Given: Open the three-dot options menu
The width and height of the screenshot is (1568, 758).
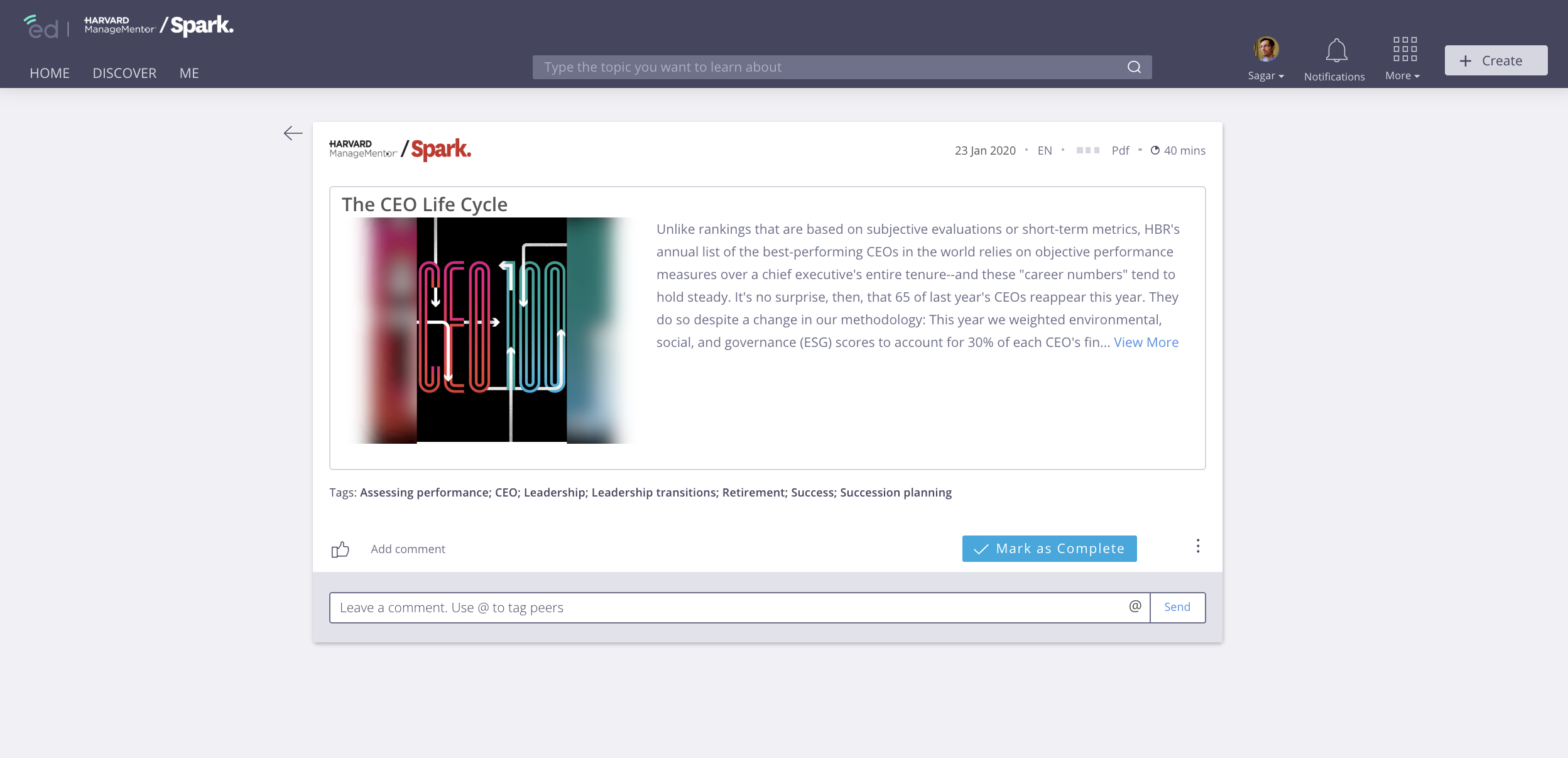Looking at the screenshot, I should 1198,546.
